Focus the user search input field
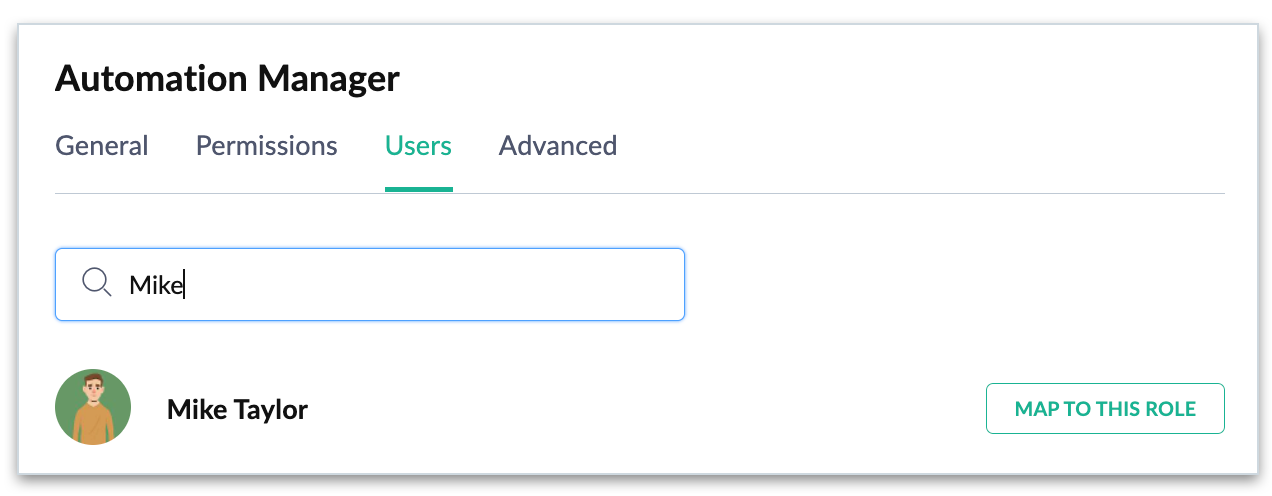Viewport: 1272px width, 496px height. pyautogui.click(x=400, y=285)
